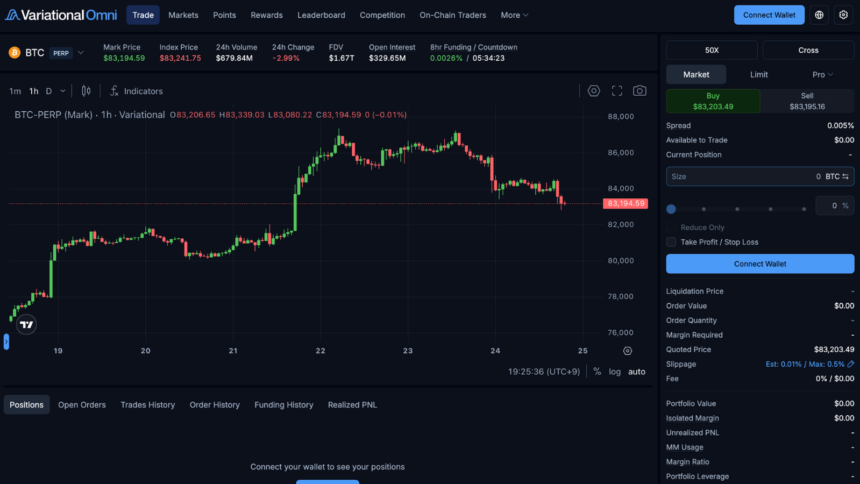Click Connect Wallet in the top bar

point(769,15)
